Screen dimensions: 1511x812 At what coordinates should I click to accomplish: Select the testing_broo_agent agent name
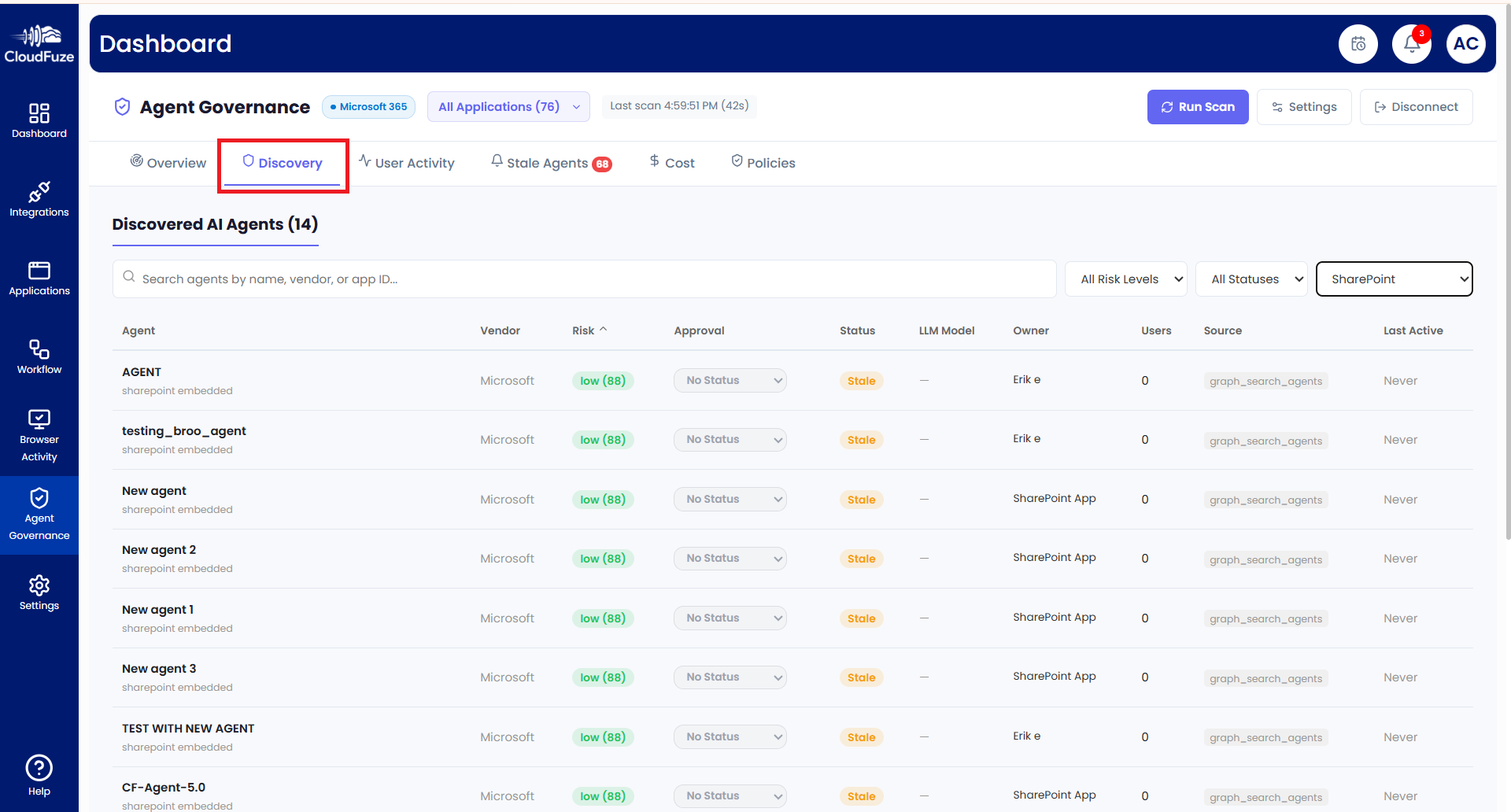(x=183, y=430)
